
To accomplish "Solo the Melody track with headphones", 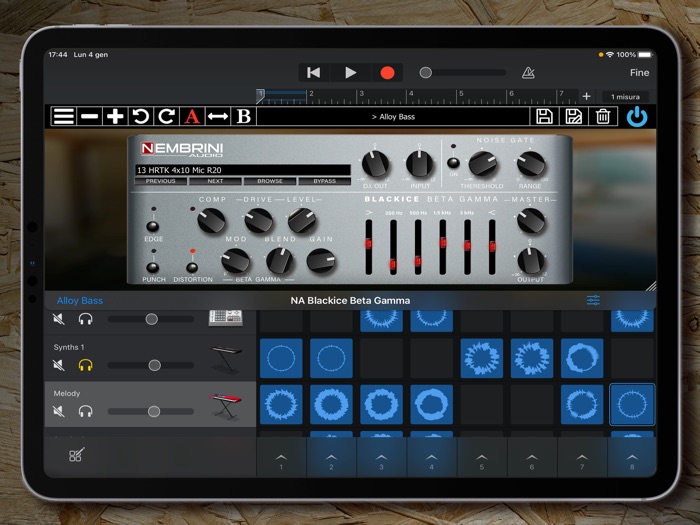I will [x=85, y=411].
